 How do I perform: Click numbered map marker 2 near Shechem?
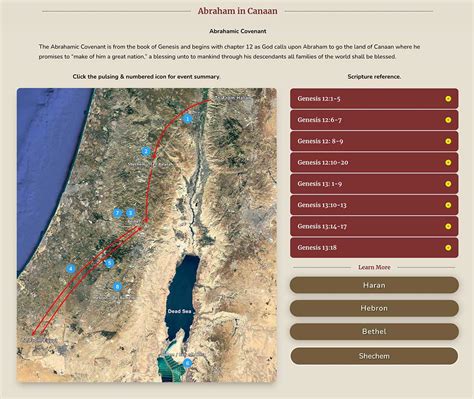pyautogui.click(x=146, y=152)
